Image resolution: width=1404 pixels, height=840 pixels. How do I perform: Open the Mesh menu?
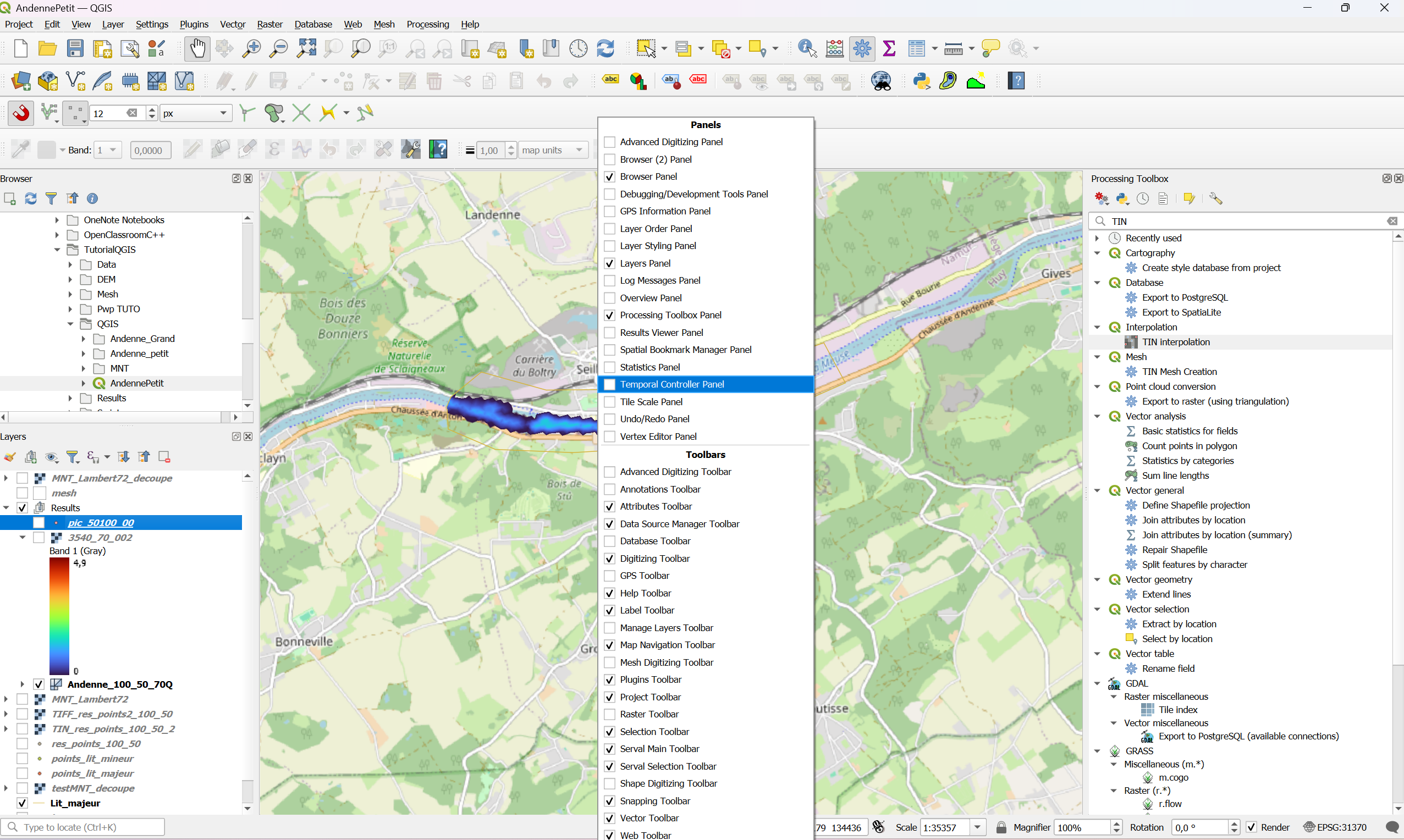(384, 24)
